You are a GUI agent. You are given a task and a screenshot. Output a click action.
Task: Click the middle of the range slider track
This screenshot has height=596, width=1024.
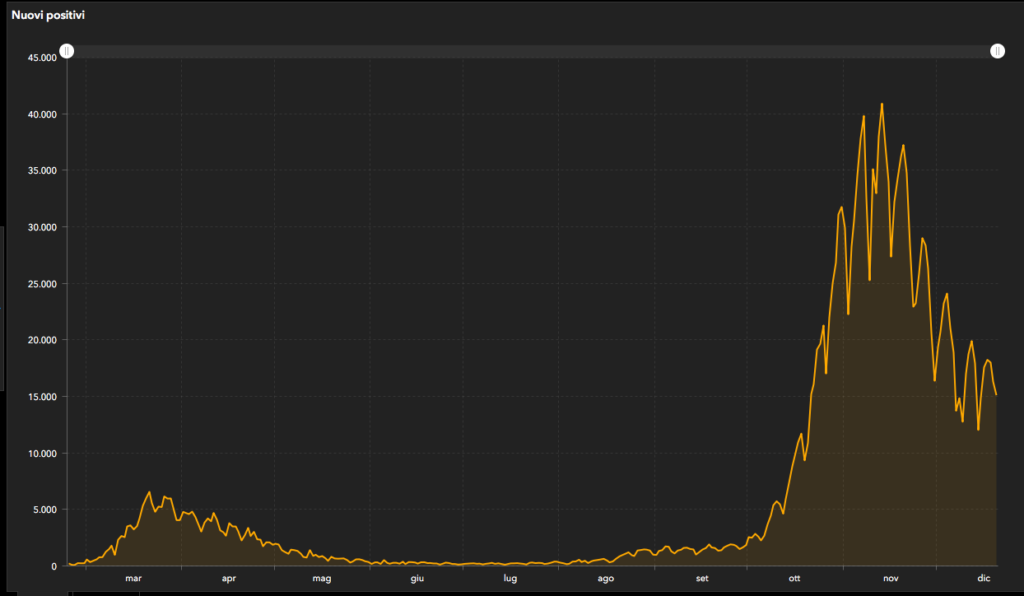tap(532, 51)
